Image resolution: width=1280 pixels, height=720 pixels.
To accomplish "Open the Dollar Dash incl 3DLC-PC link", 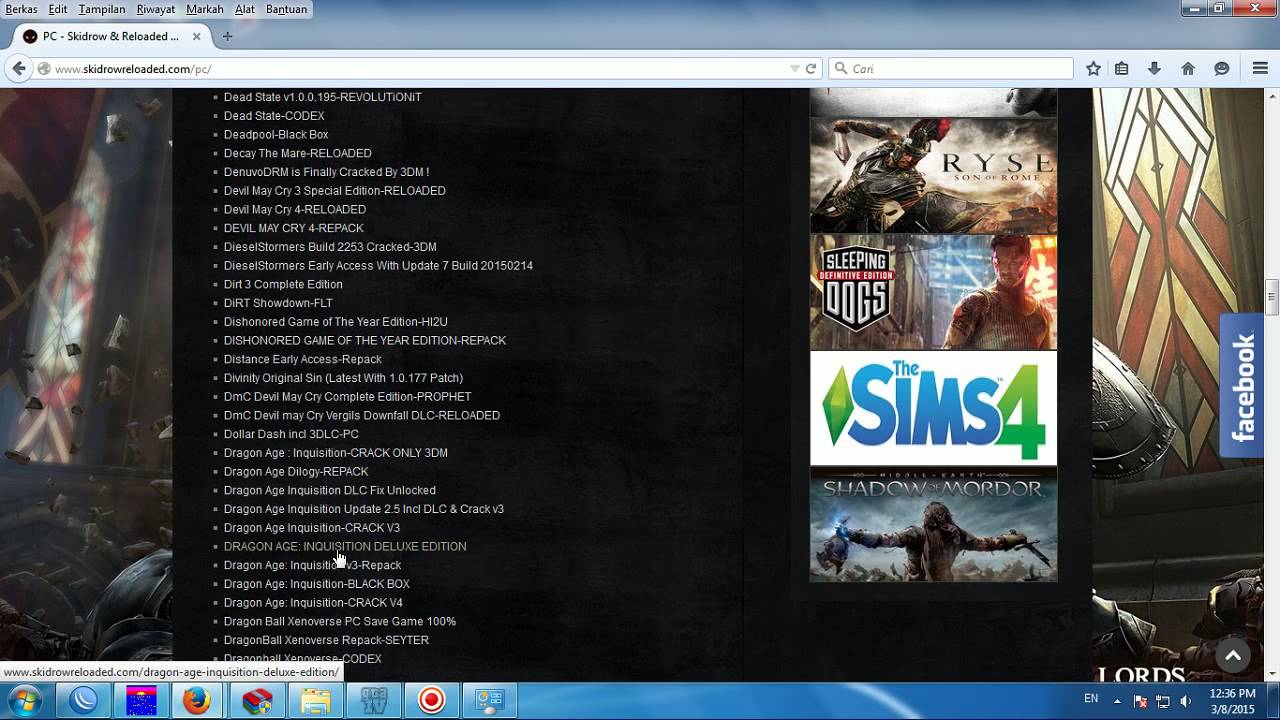I will pyautogui.click(x=291, y=434).
